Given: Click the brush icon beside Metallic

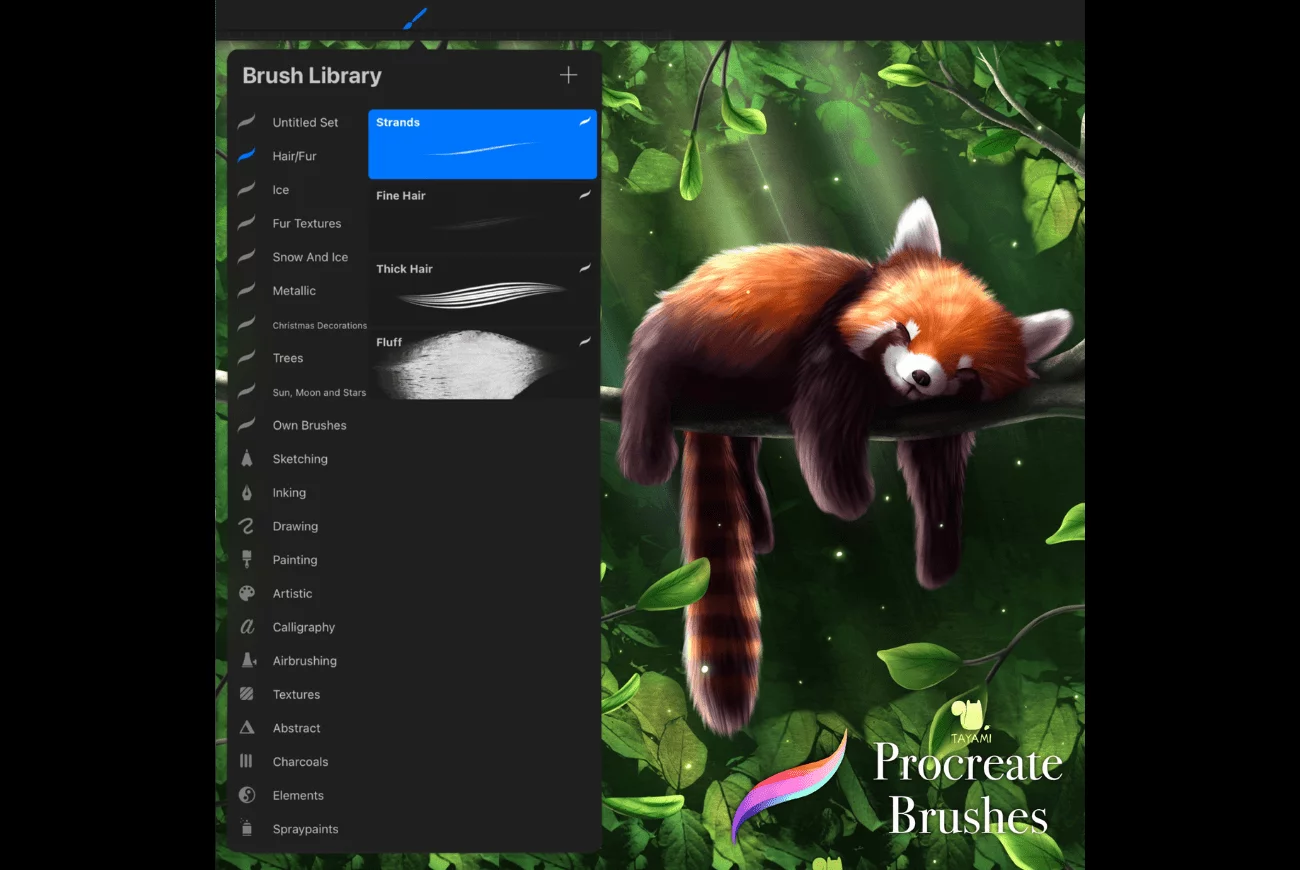Looking at the screenshot, I should 246,291.
